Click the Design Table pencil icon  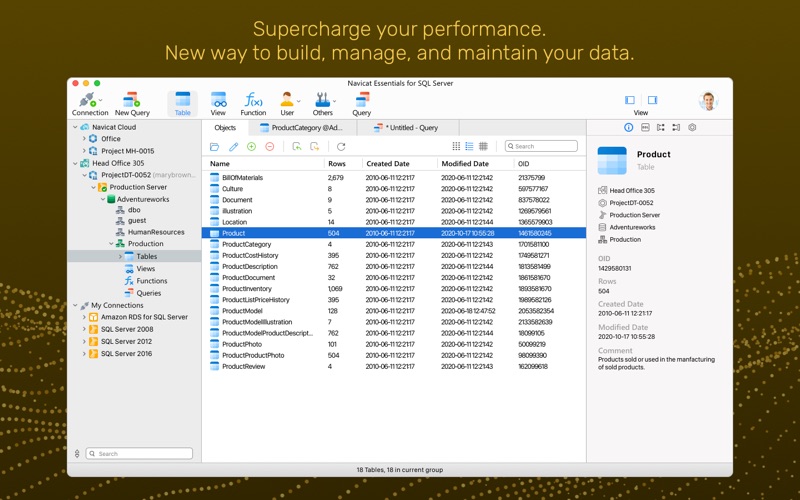[233, 147]
